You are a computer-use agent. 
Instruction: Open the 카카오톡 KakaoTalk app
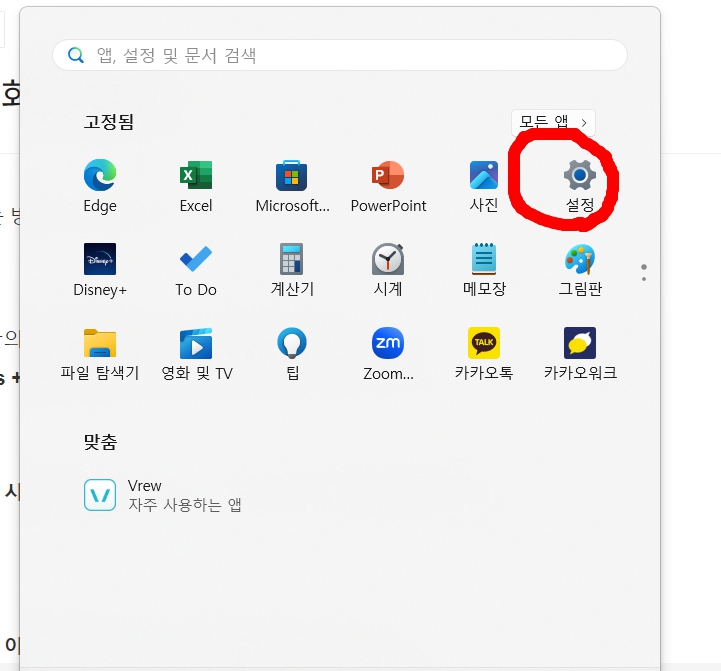pyautogui.click(x=484, y=354)
